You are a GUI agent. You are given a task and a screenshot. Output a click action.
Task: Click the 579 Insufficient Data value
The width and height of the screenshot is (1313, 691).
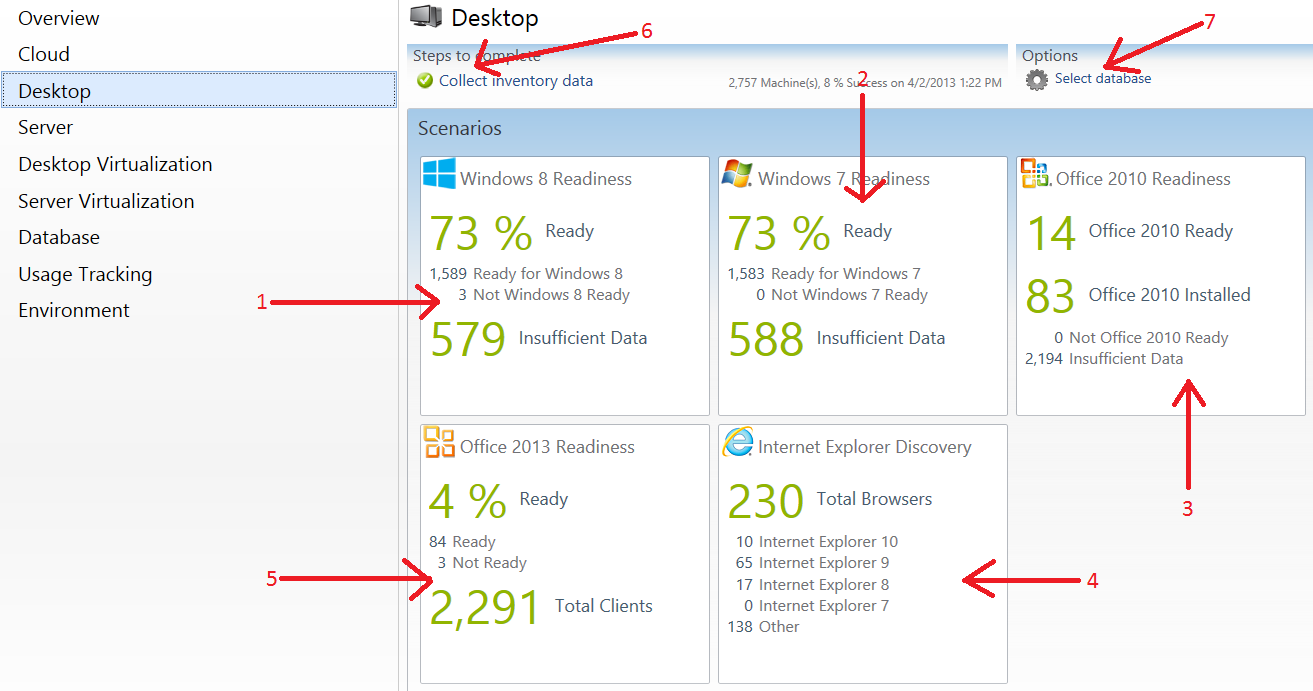click(539, 338)
